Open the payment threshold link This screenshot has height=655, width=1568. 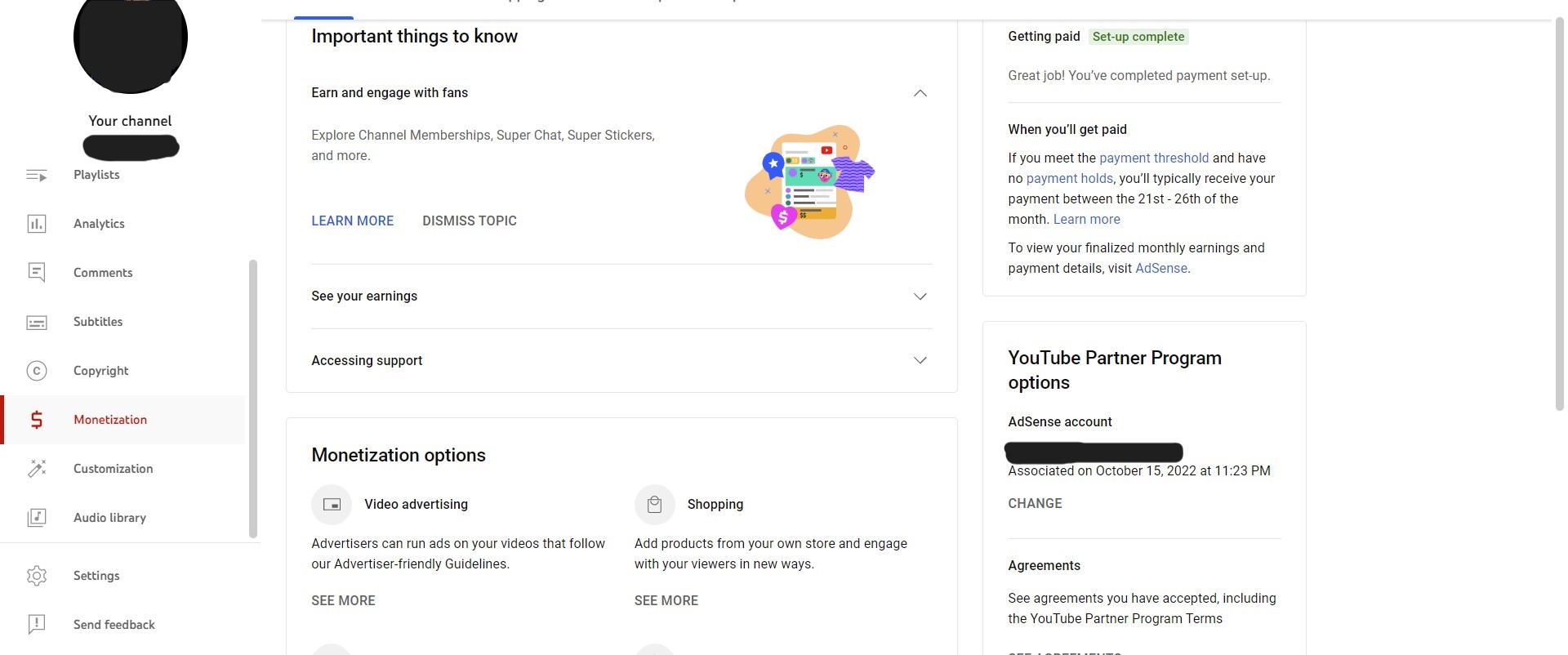pos(1154,158)
